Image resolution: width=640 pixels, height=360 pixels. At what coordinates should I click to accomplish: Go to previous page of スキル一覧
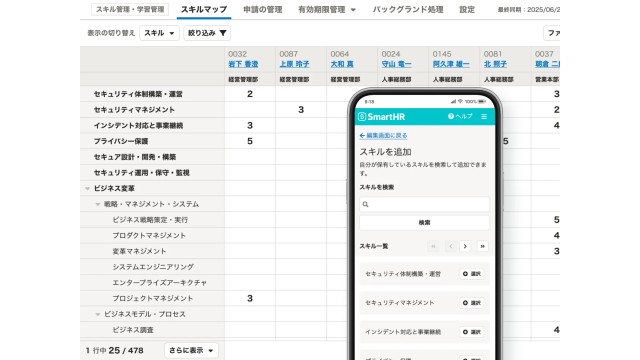click(x=451, y=246)
